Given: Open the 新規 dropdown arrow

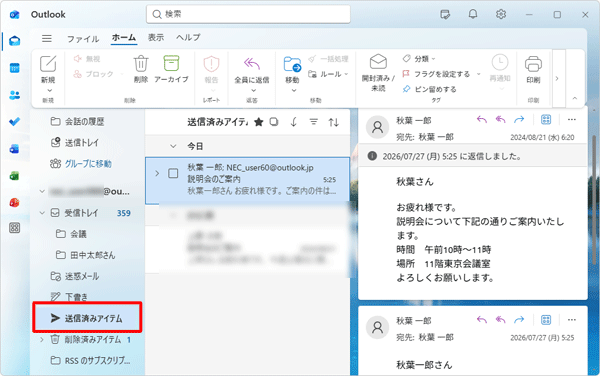Looking at the screenshot, I should click(49, 91).
